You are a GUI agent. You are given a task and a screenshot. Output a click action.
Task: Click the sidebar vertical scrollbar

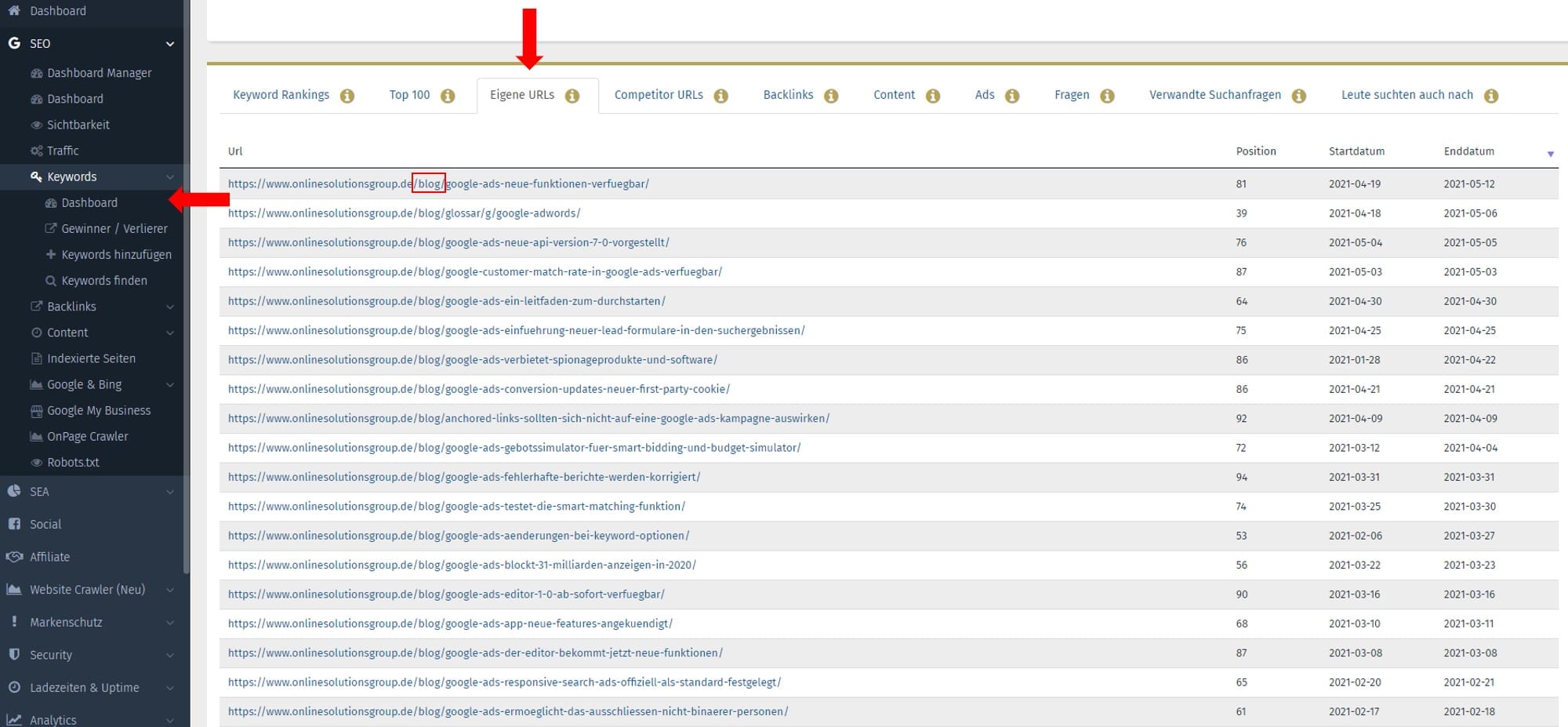tap(186, 286)
